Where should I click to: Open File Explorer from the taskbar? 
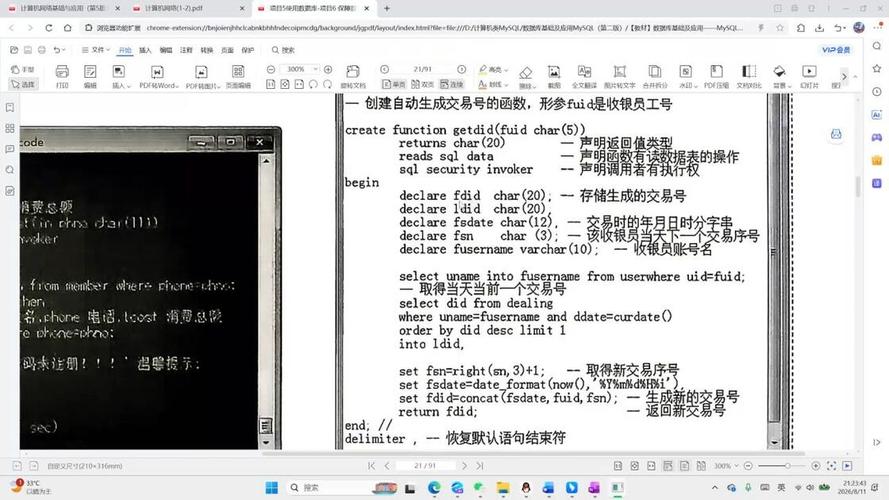coord(502,487)
